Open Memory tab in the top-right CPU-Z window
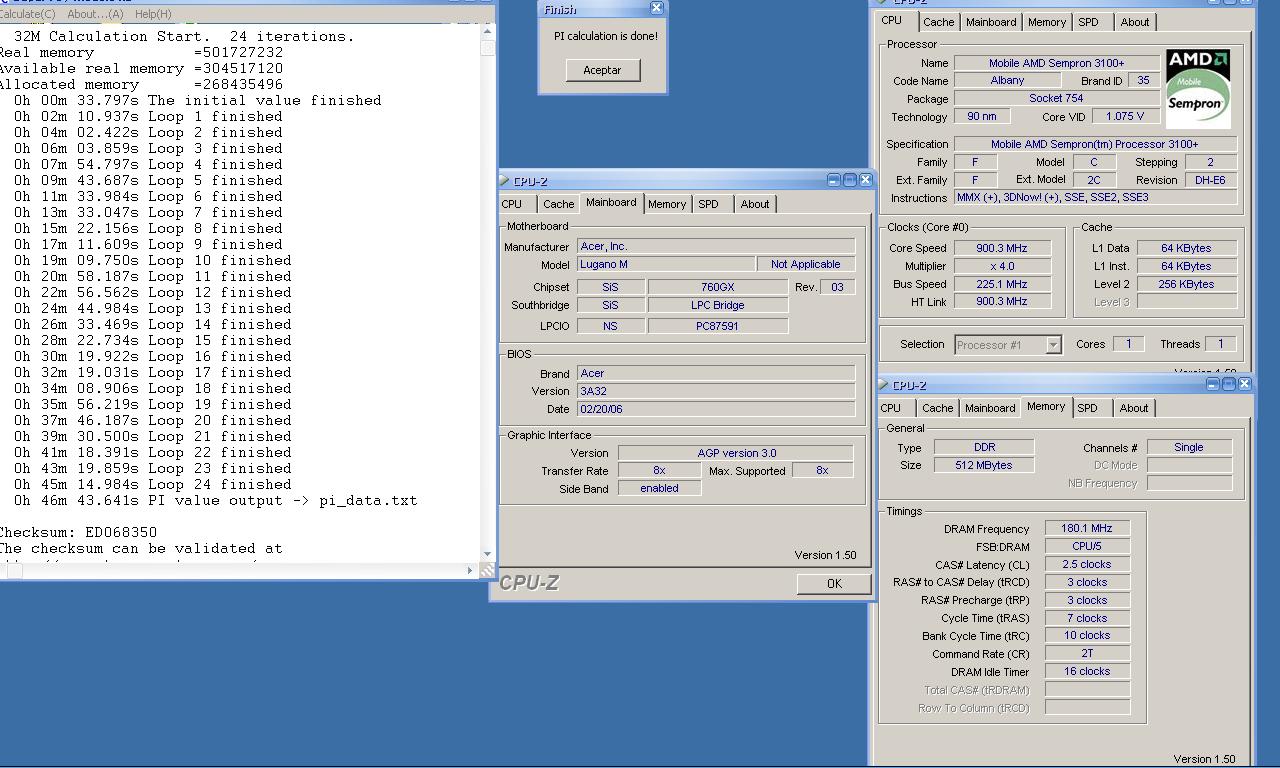Viewport: 1280px width, 768px height. pyautogui.click(x=1046, y=22)
